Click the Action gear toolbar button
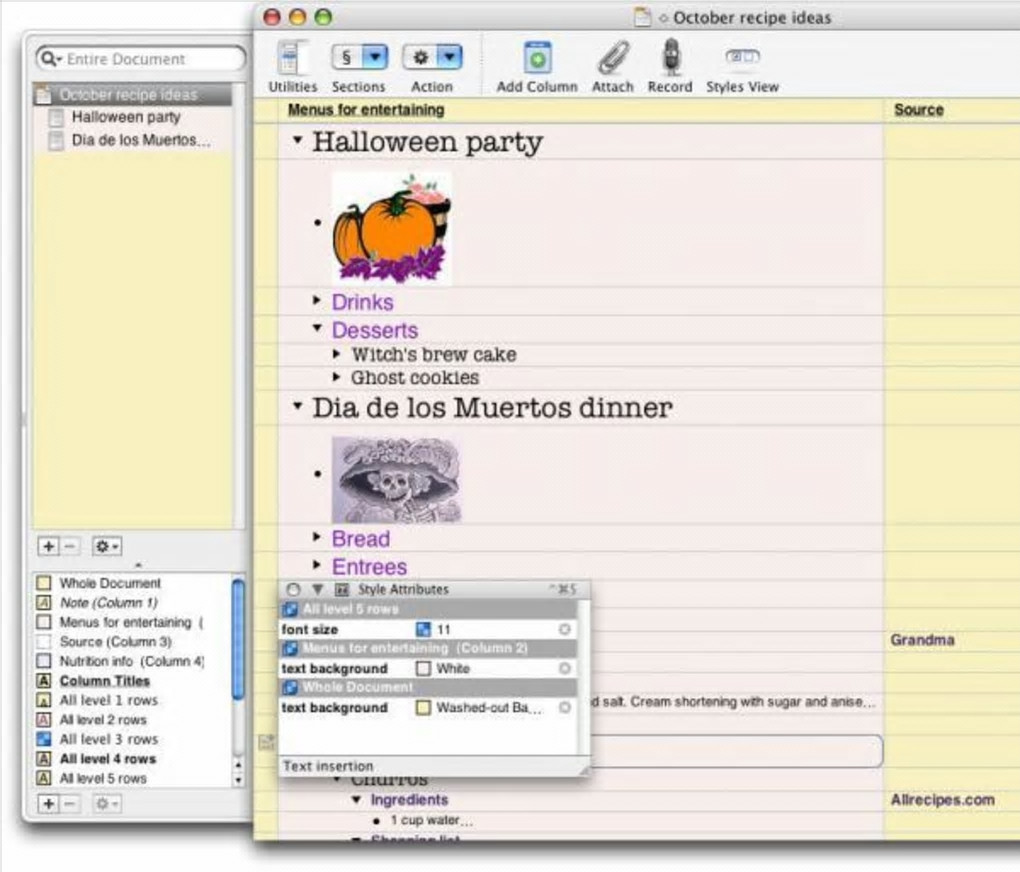The image size is (1020, 872). point(420,57)
